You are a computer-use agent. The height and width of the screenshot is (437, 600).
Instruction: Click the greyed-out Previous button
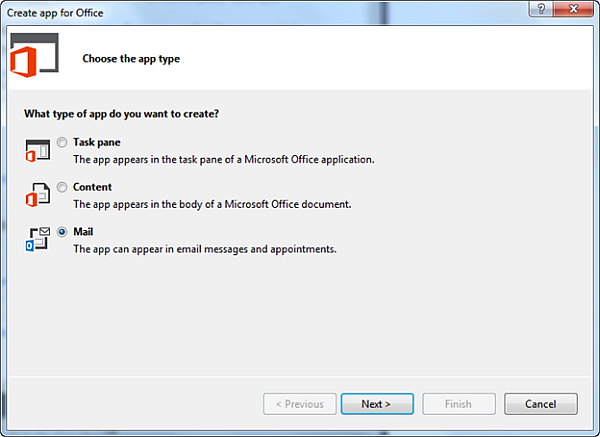pos(299,404)
